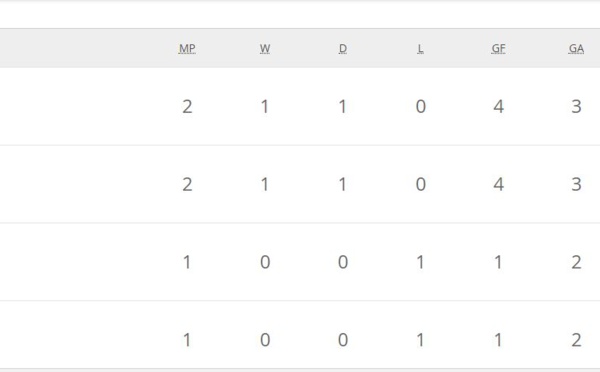
Task: Select the L column header
Action: (421, 49)
